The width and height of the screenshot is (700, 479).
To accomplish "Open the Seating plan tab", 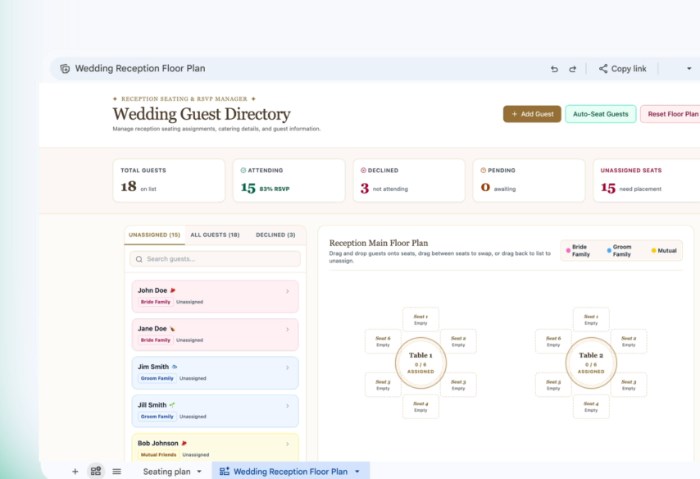I will tap(167, 471).
